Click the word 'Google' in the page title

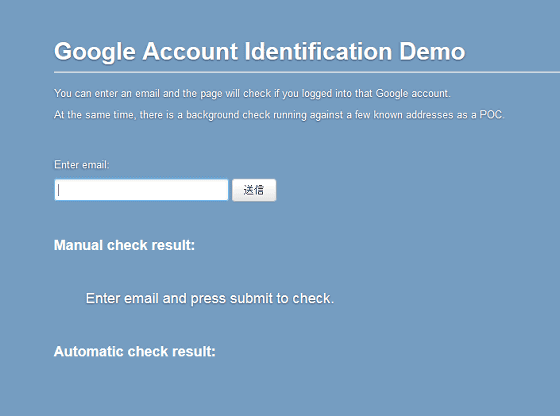pyautogui.click(x=95, y=52)
